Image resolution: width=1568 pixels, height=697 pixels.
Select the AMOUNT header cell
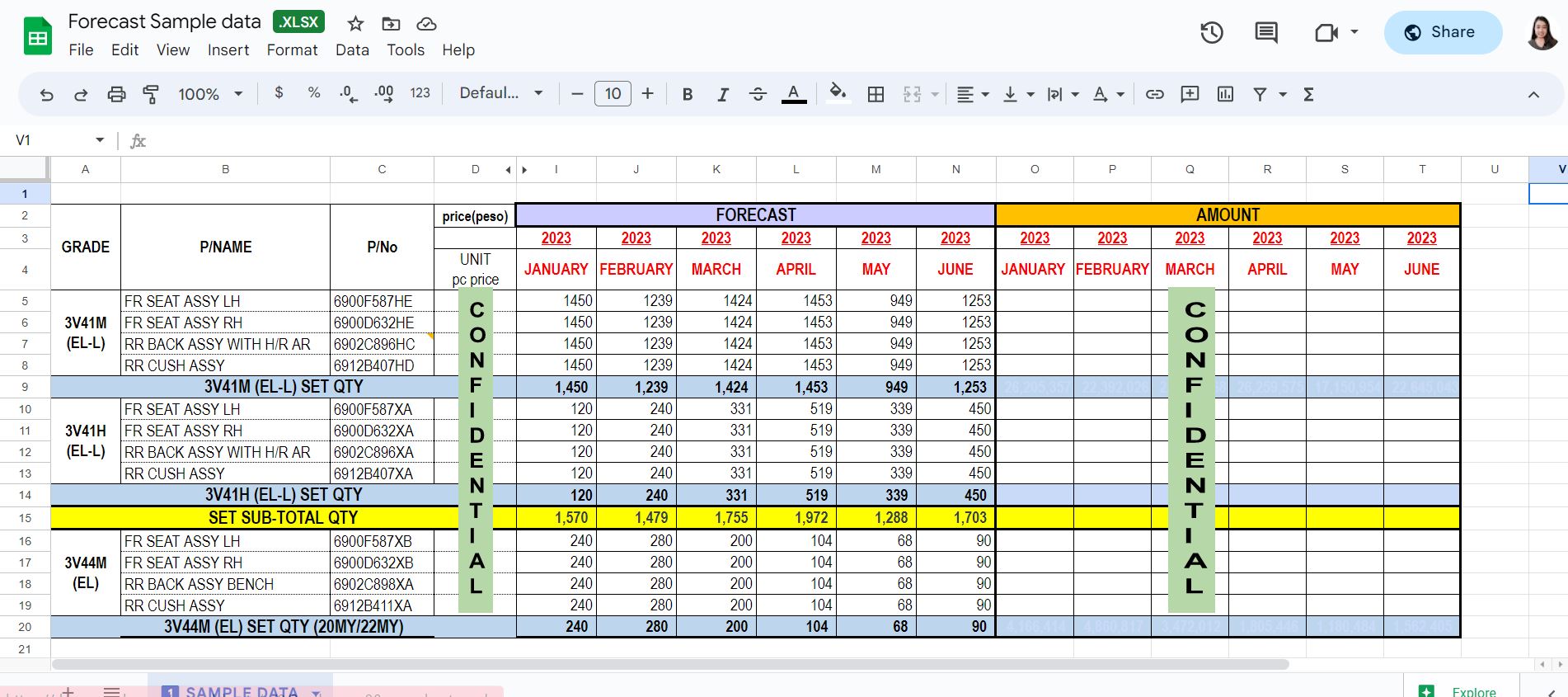click(x=1228, y=214)
